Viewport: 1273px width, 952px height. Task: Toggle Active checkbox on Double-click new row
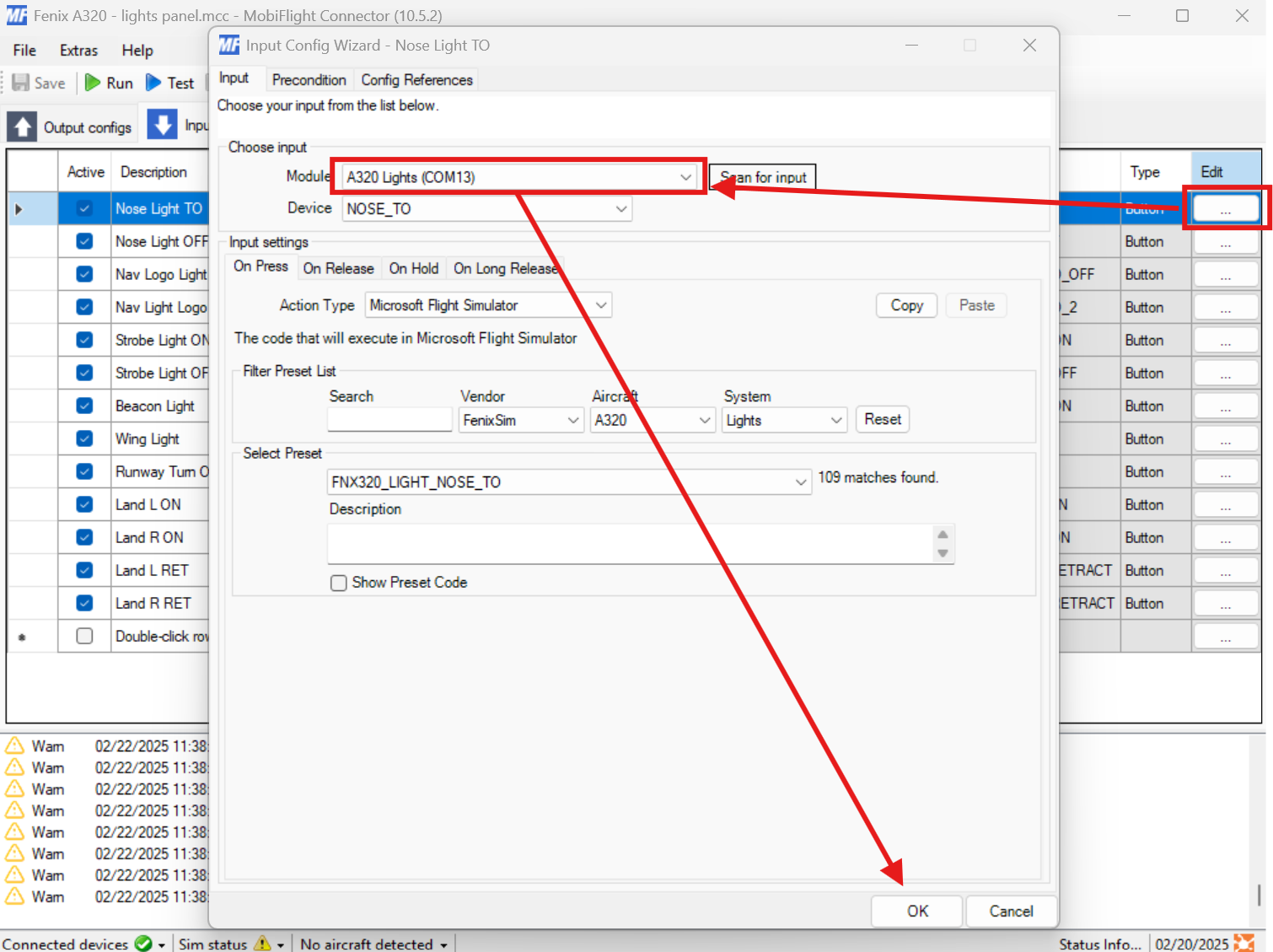pyautogui.click(x=84, y=636)
